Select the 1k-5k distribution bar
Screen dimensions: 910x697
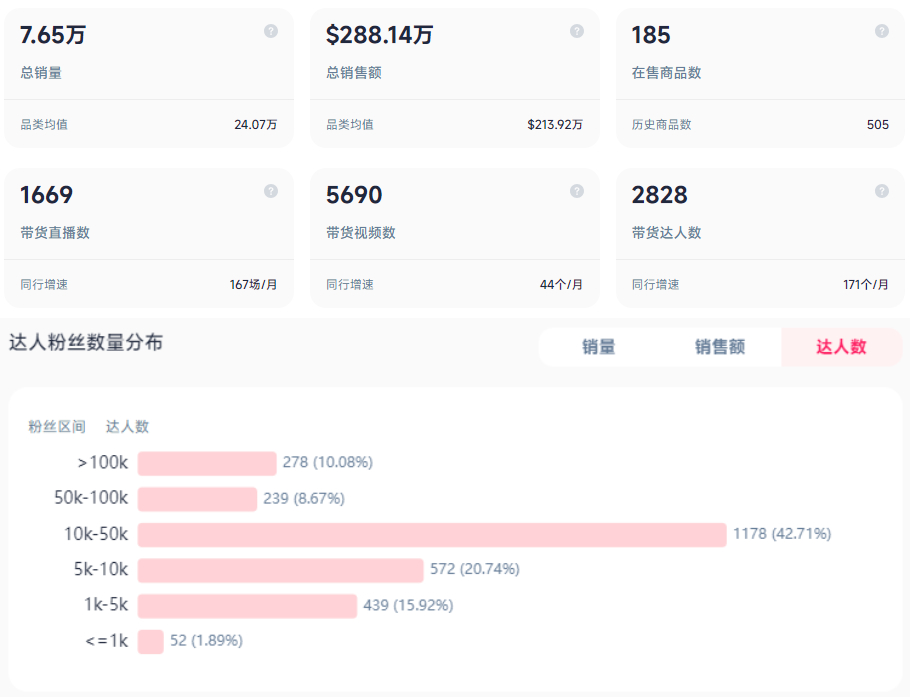click(247, 606)
